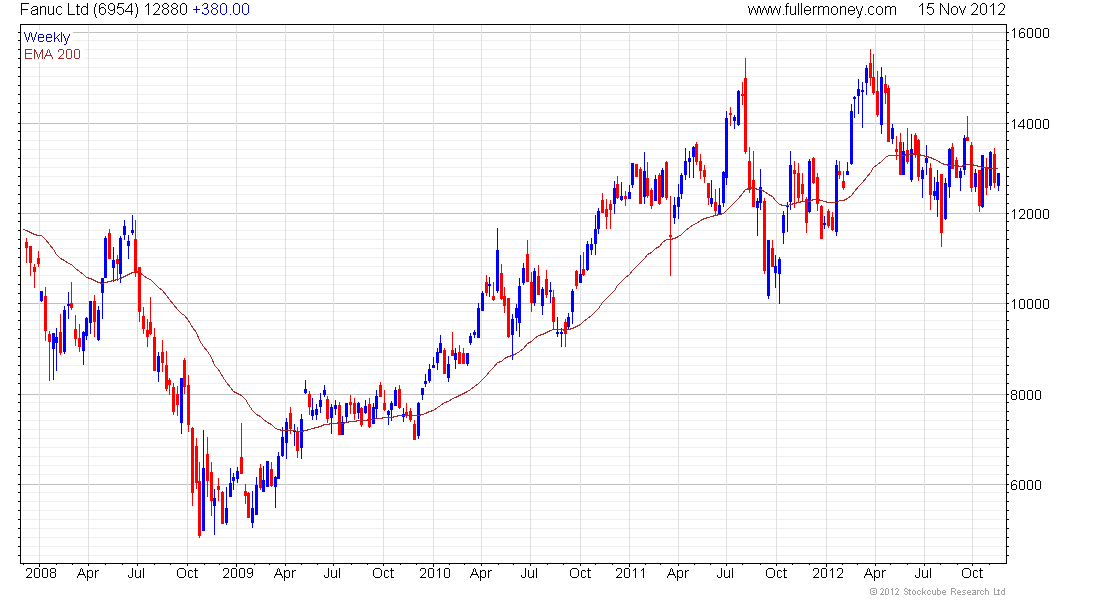Image resolution: width=1100 pixels, height=600 pixels.
Task: Select the 'EMA 200' legend label
Action: [x=52, y=54]
